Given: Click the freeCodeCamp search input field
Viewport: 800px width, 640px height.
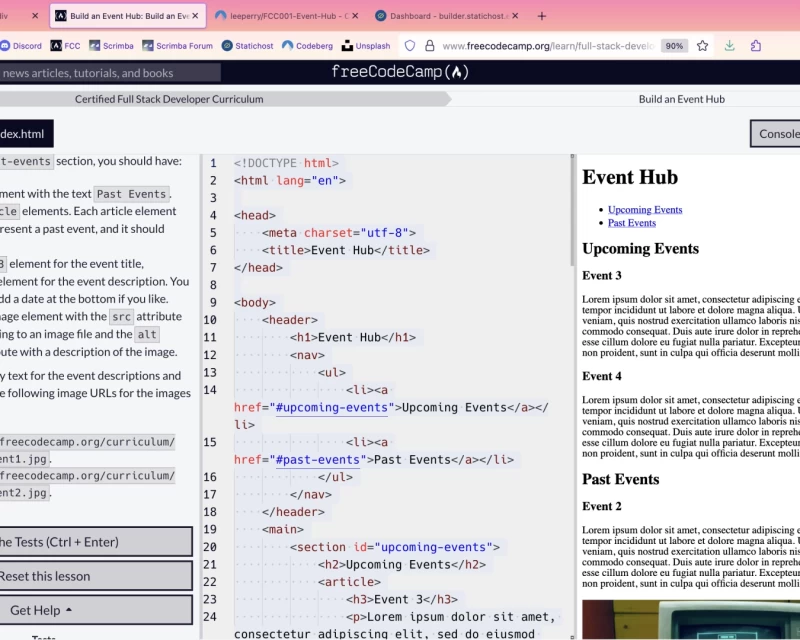Looking at the screenshot, I should click(110, 73).
